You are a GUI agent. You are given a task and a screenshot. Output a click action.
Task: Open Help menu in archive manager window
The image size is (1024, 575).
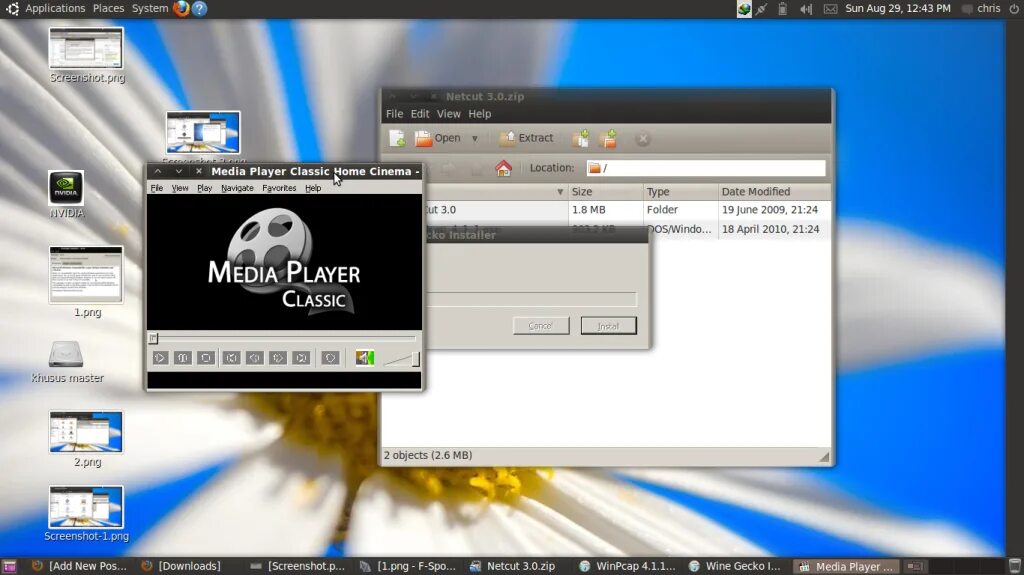479,114
